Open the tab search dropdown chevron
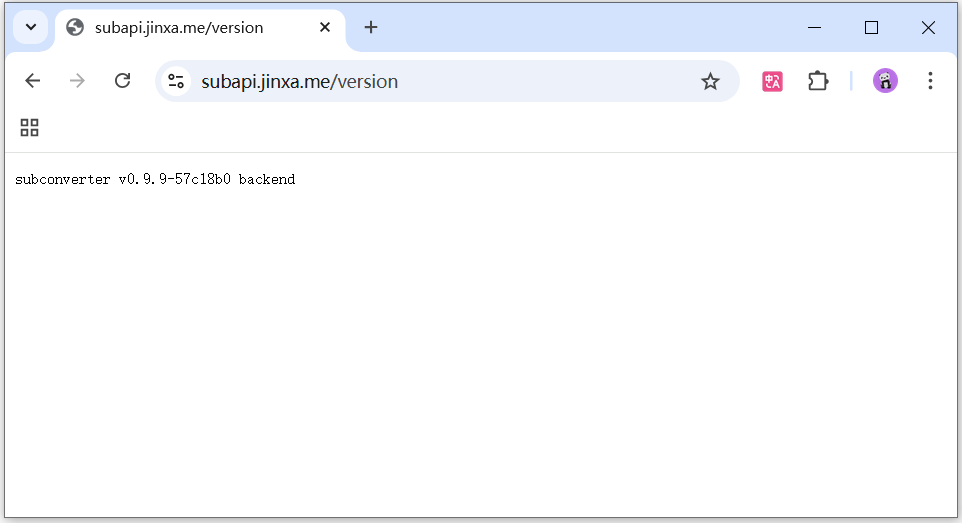 click(x=30, y=27)
